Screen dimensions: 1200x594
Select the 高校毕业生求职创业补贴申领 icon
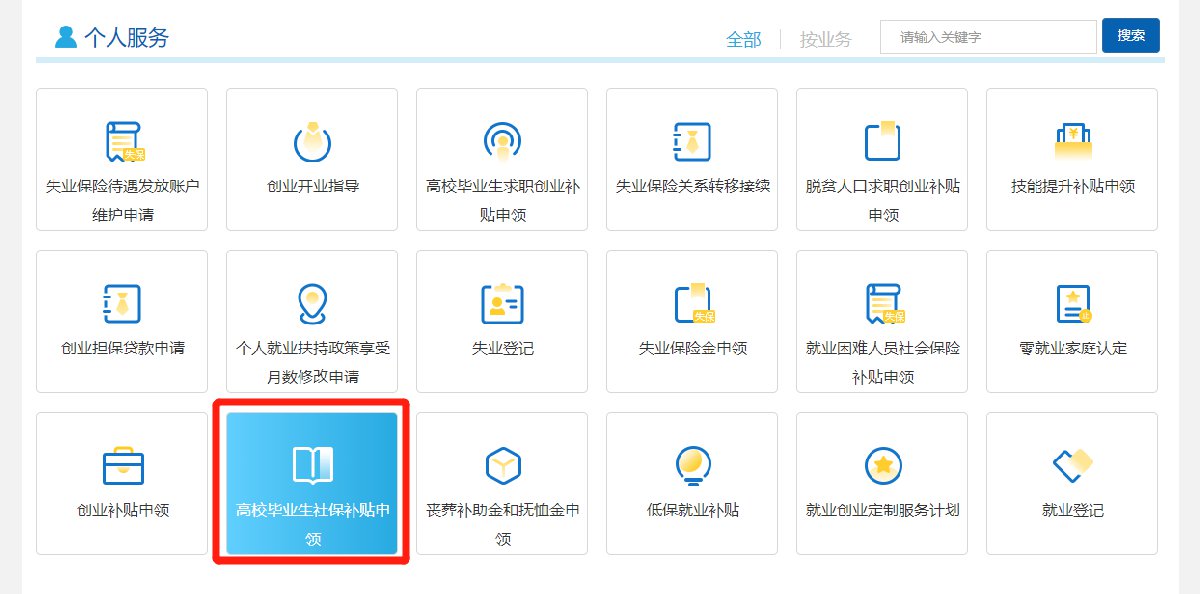tap(502, 142)
